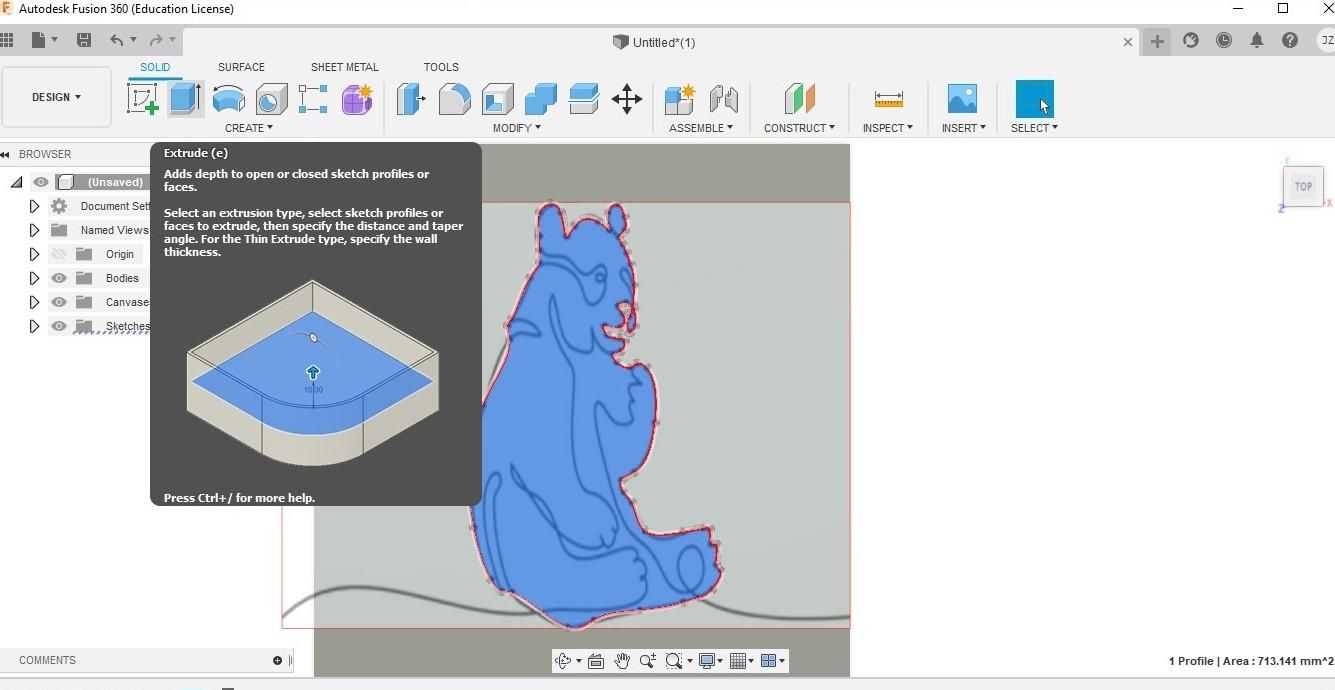This screenshot has height=690, width=1335.
Task: Hide the Canvases folder via eye icon
Action: 59,302
